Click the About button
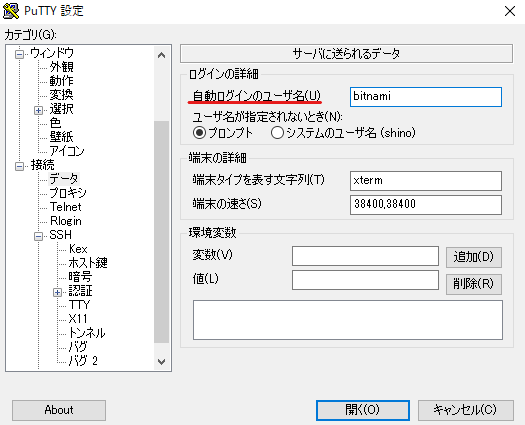Screen dimensions: 525x425 tap(59, 410)
